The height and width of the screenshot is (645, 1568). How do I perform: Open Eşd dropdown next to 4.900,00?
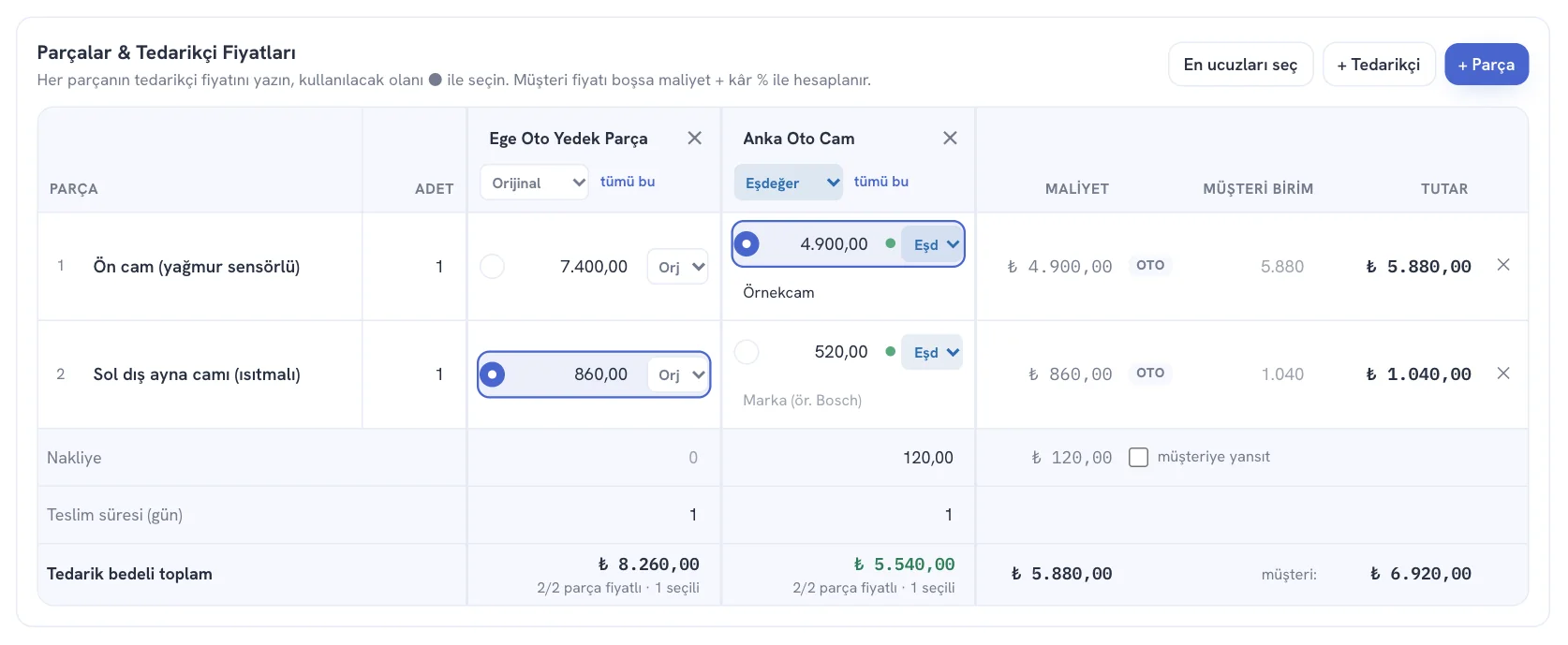[932, 244]
